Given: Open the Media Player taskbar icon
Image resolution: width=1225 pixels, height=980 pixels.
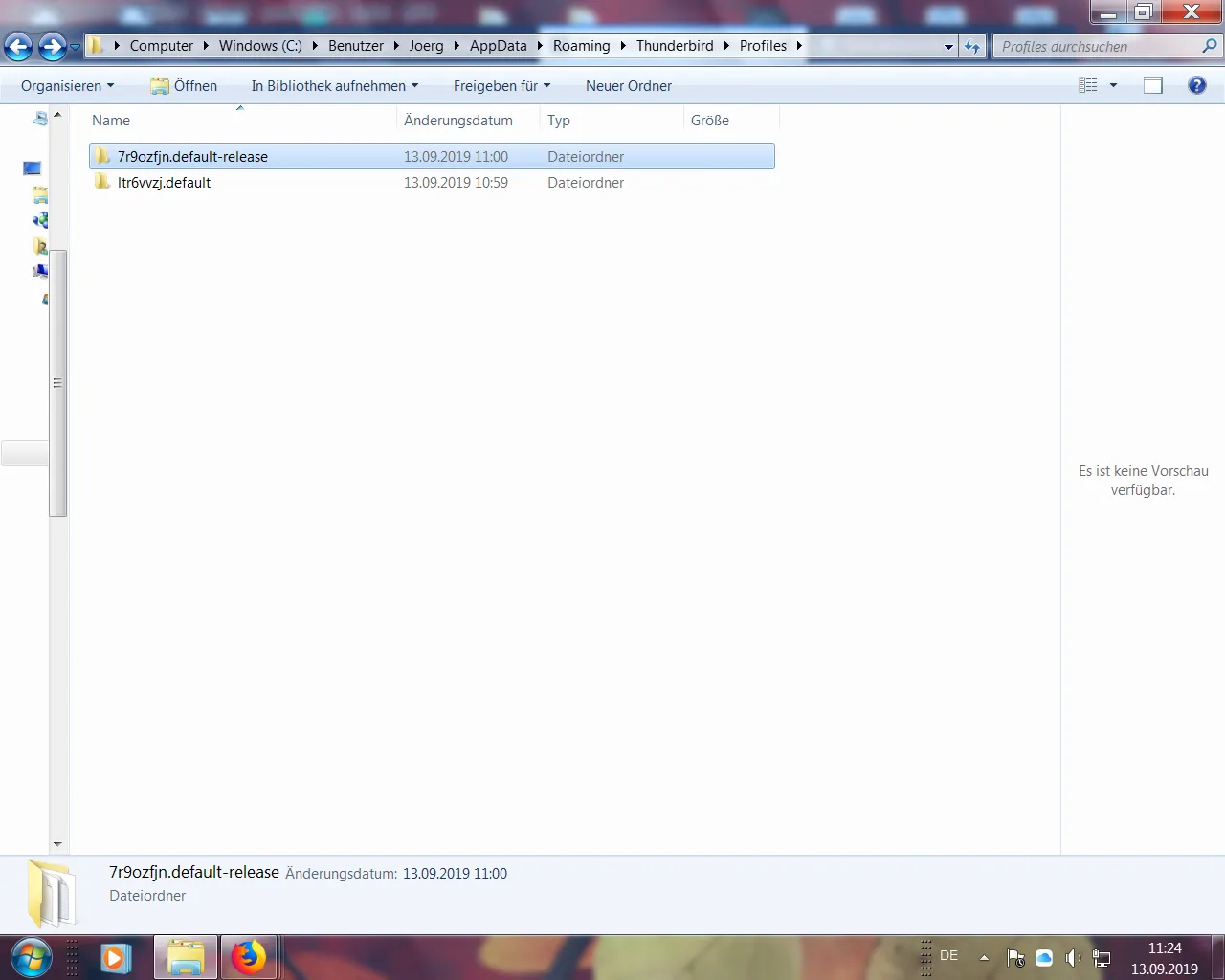Looking at the screenshot, I should tap(116, 957).
